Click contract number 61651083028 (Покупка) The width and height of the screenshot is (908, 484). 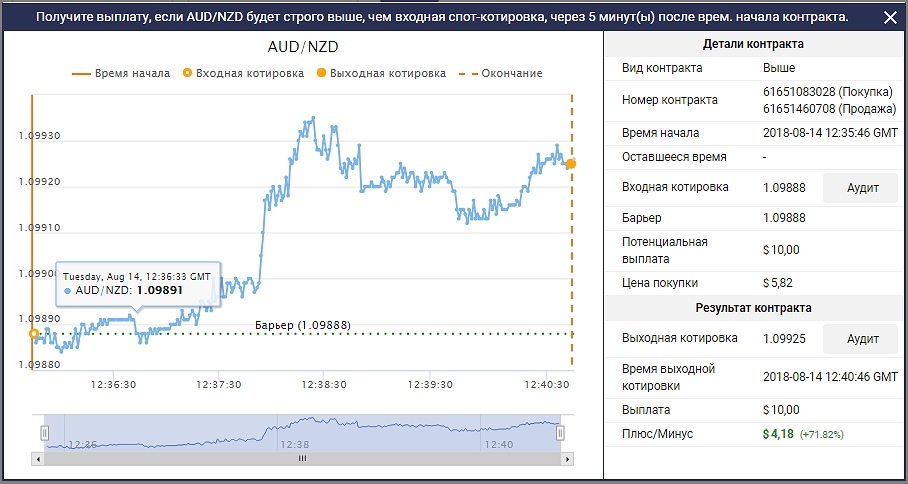point(829,91)
